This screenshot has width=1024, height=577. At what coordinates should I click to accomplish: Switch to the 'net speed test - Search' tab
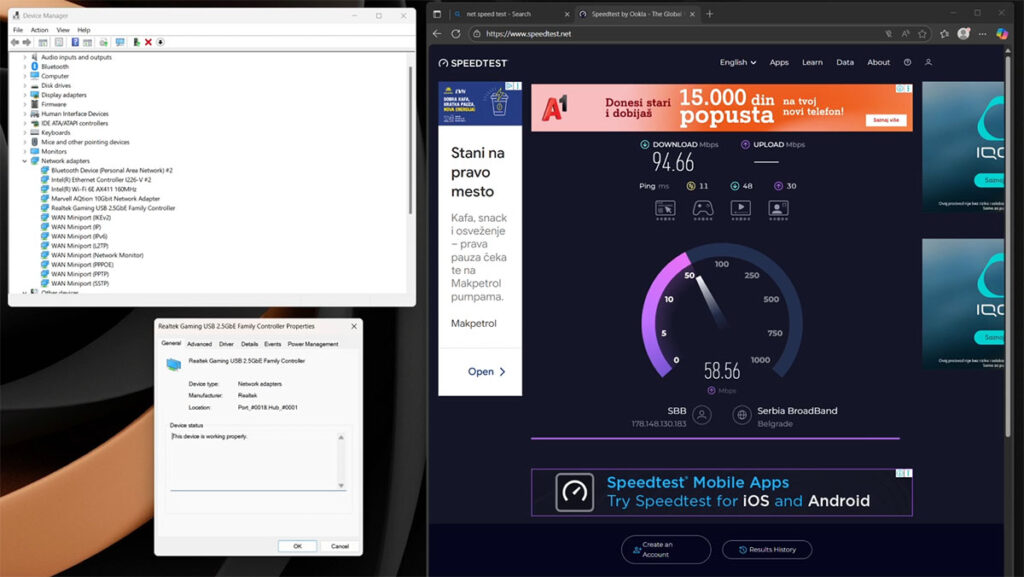tap(511, 14)
